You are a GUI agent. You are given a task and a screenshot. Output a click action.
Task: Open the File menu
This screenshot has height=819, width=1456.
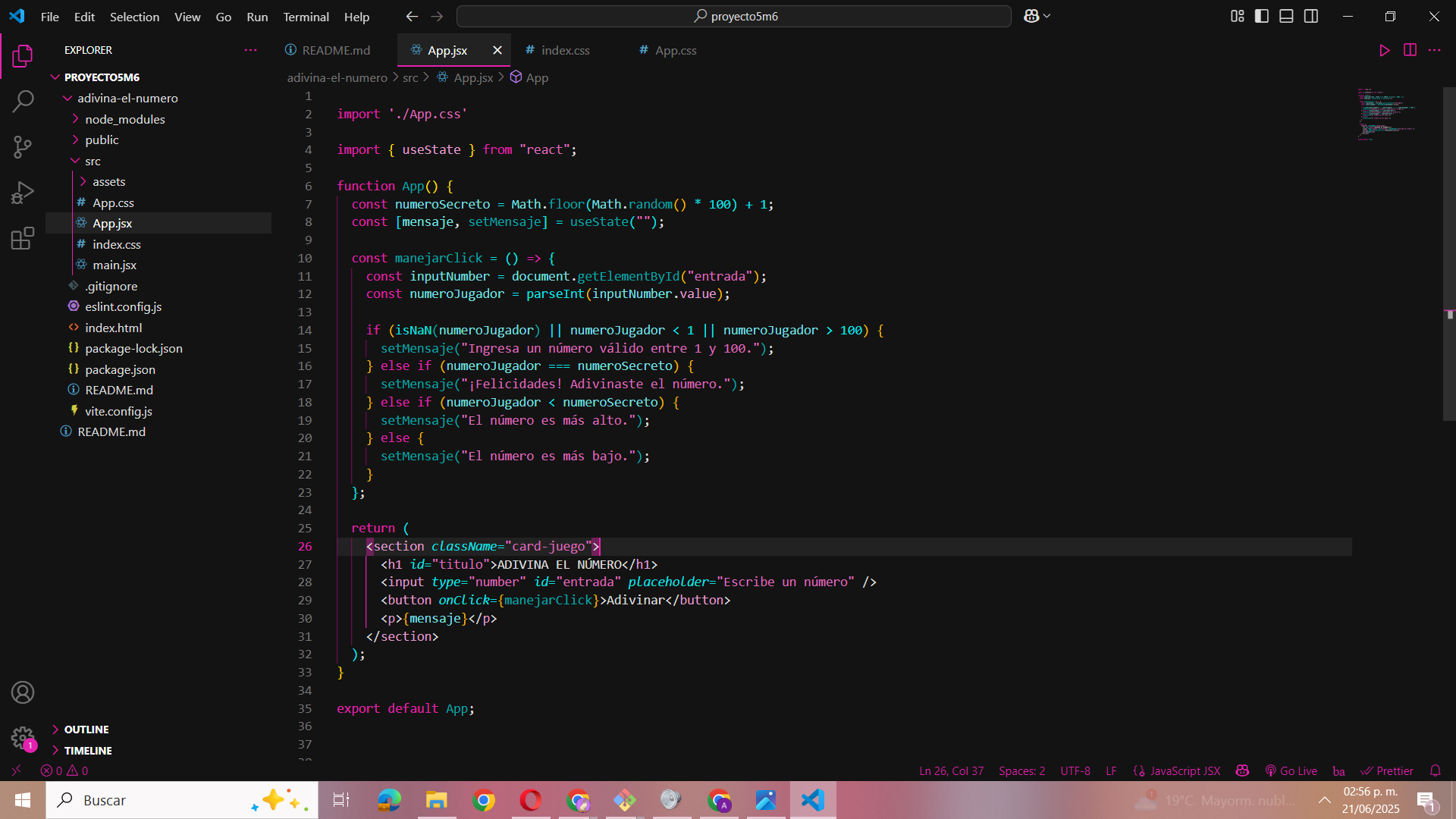click(49, 17)
